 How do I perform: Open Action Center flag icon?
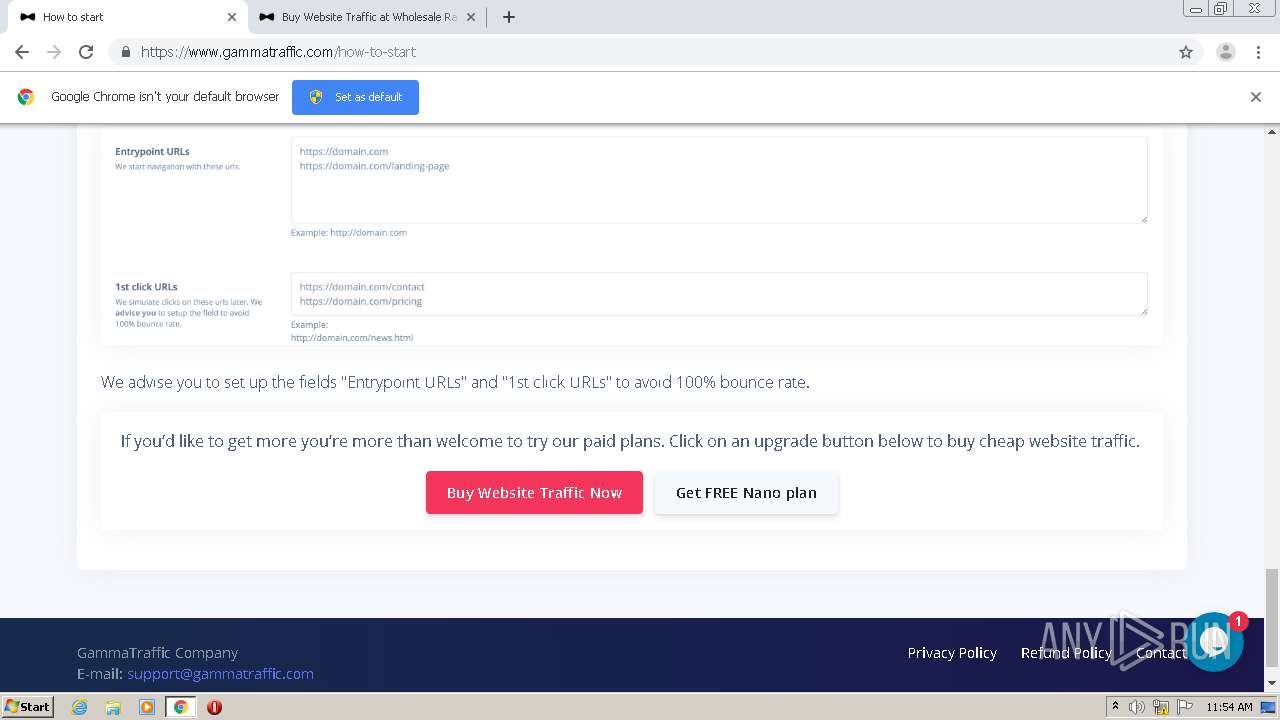pyautogui.click(x=1185, y=707)
